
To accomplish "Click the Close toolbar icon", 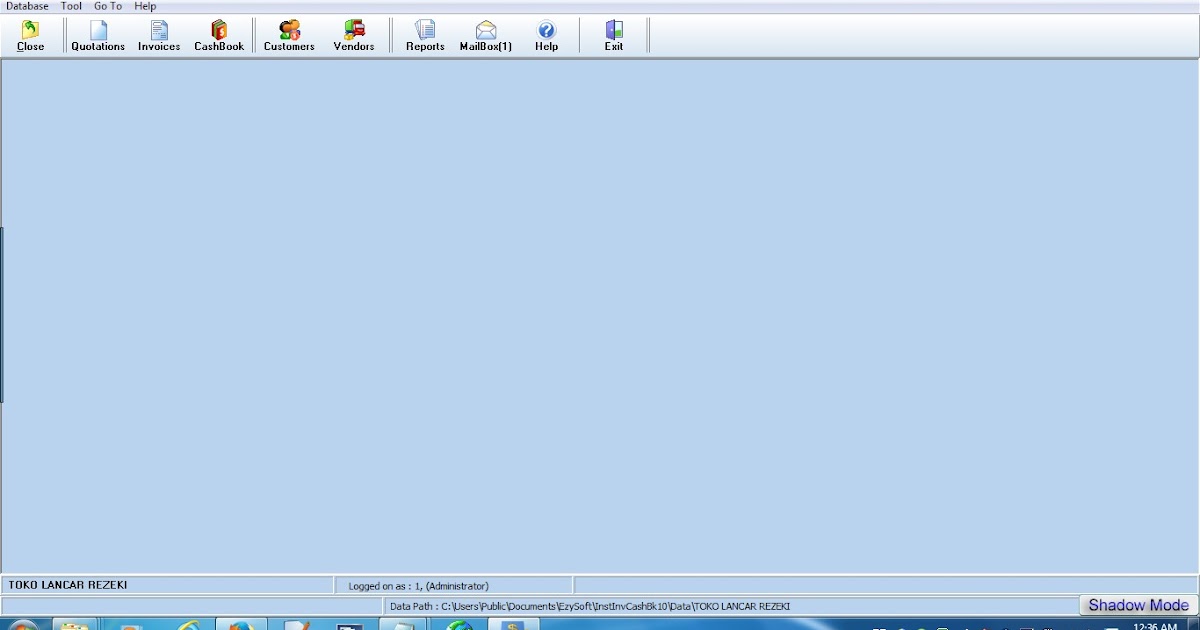I will tap(30, 35).
